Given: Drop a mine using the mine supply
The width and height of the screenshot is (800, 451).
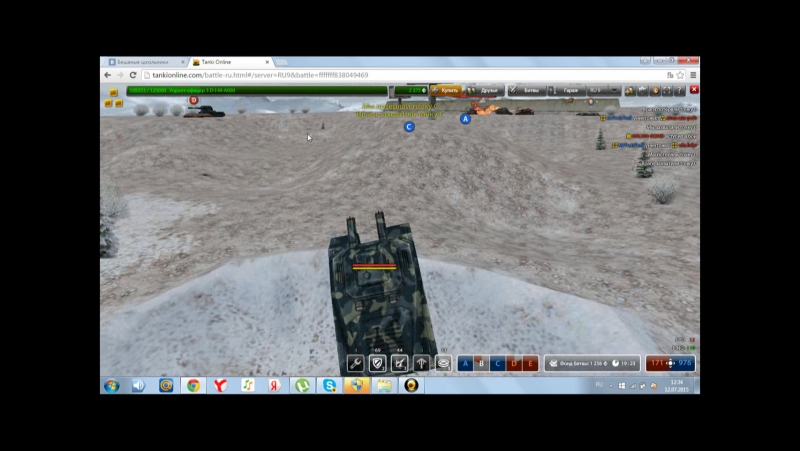Looking at the screenshot, I should 443,363.
